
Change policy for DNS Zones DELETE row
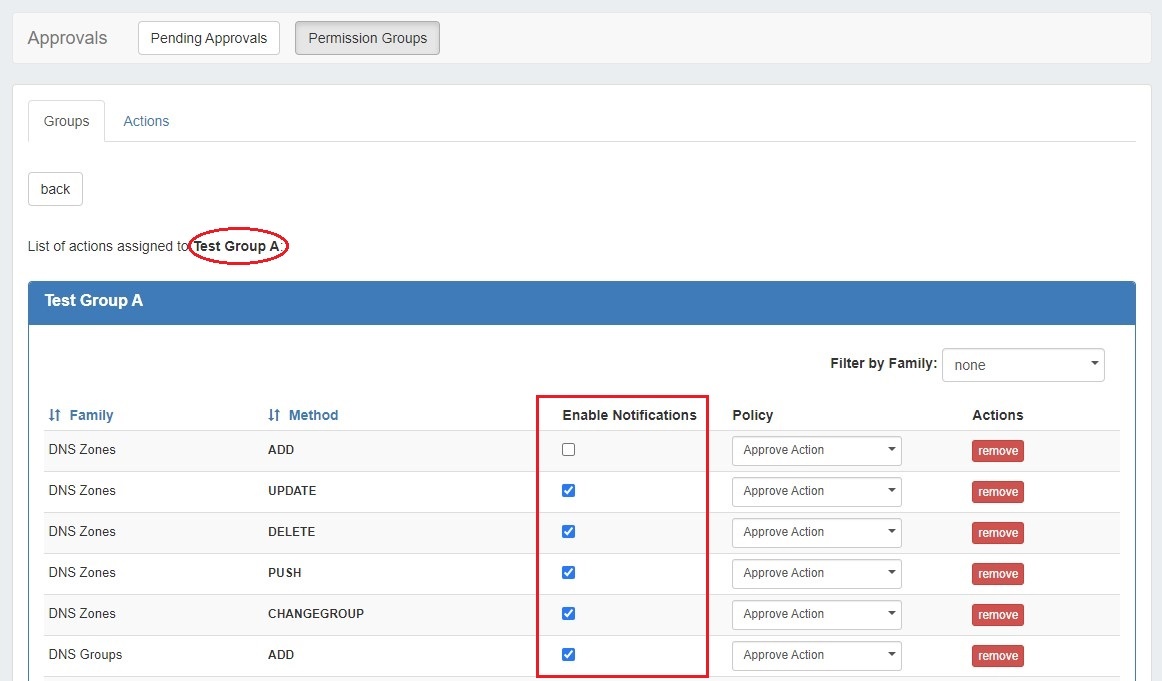pyautogui.click(x=816, y=533)
